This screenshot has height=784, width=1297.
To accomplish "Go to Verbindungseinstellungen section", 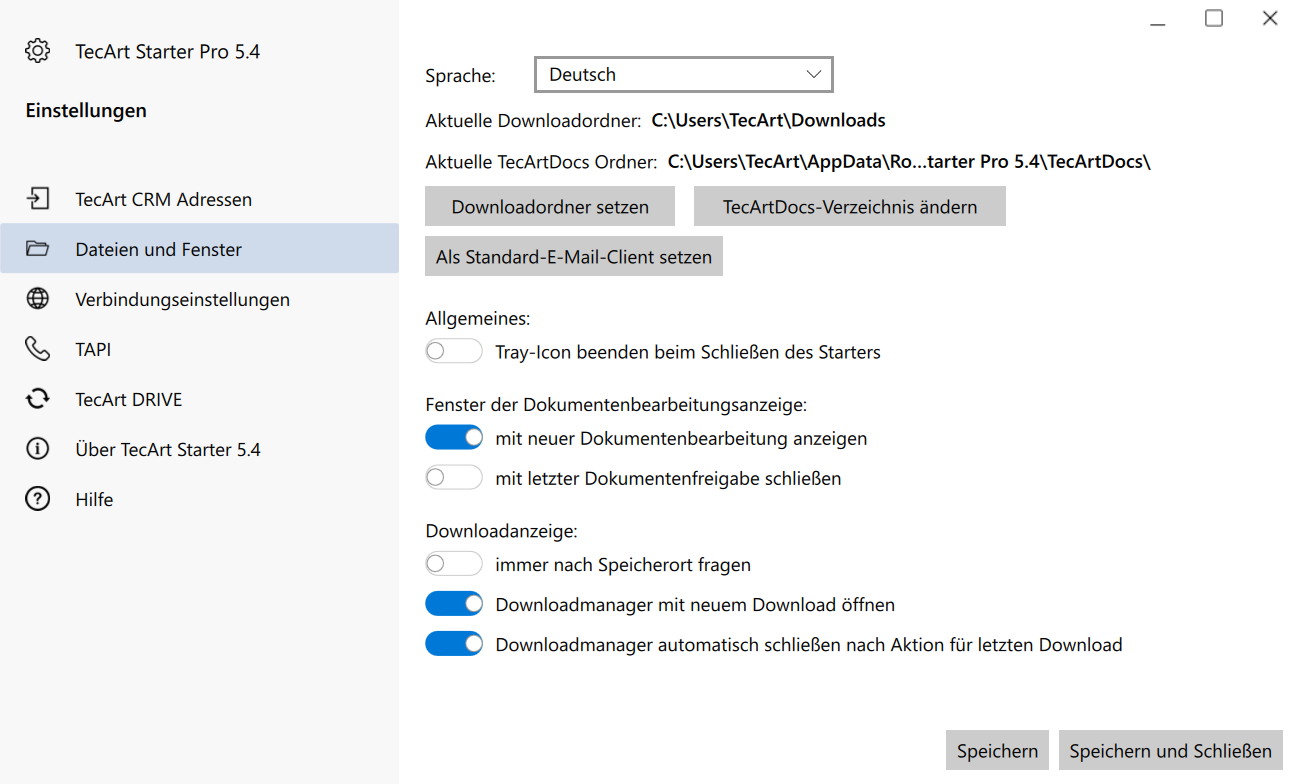I will (199, 299).
